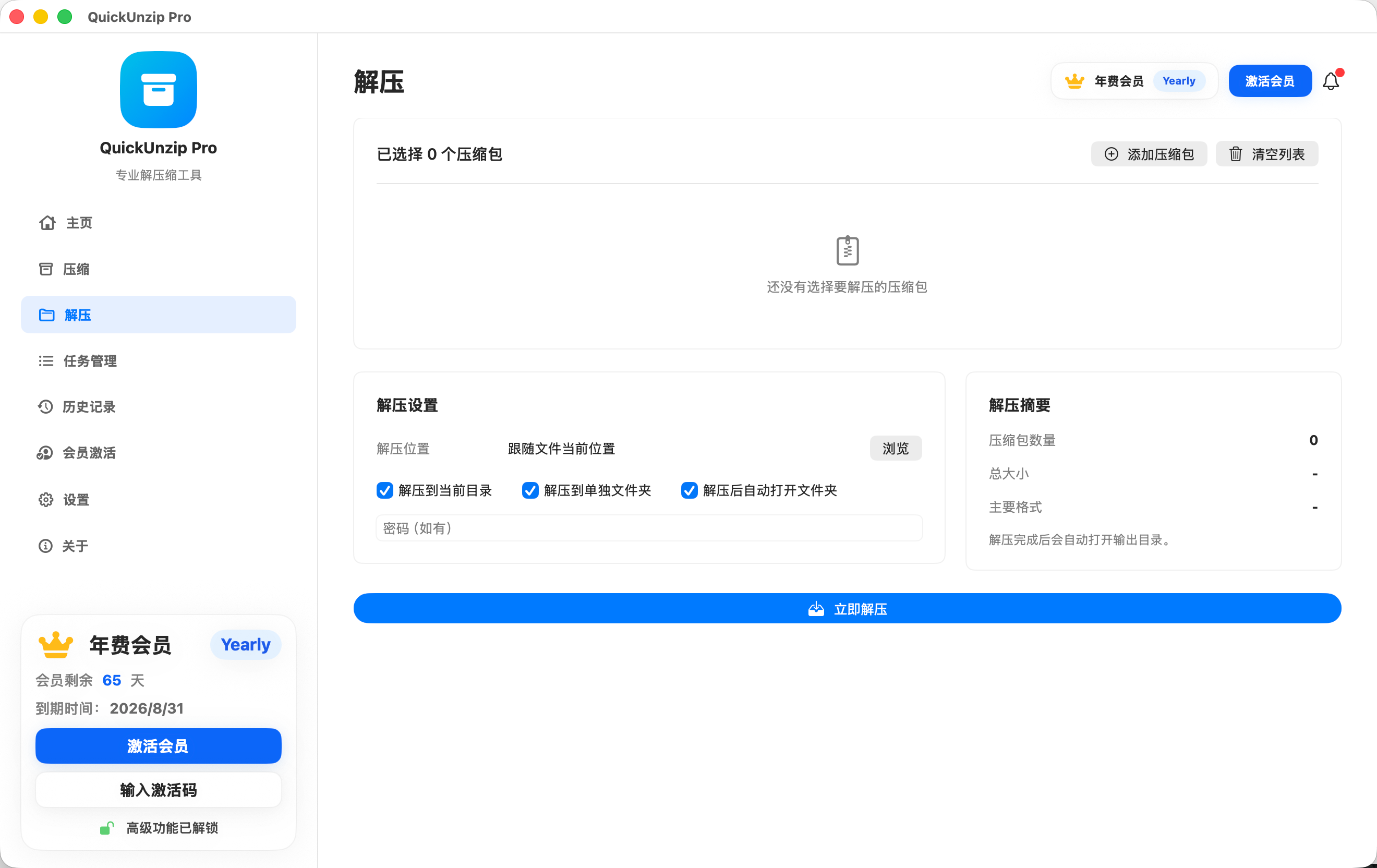Click the 65 remaining days value
Image resolution: width=1377 pixels, height=868 pixels.
(x=112, y=680)
